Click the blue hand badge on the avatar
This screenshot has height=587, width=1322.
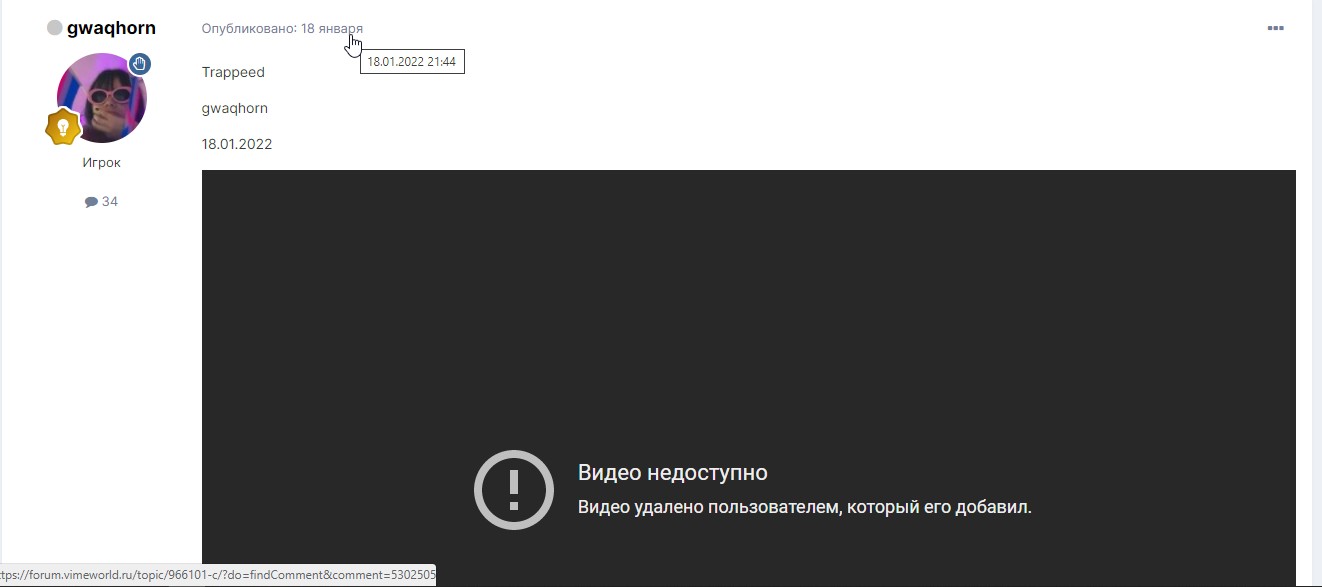pyautogui.click(x=139, y=64)
